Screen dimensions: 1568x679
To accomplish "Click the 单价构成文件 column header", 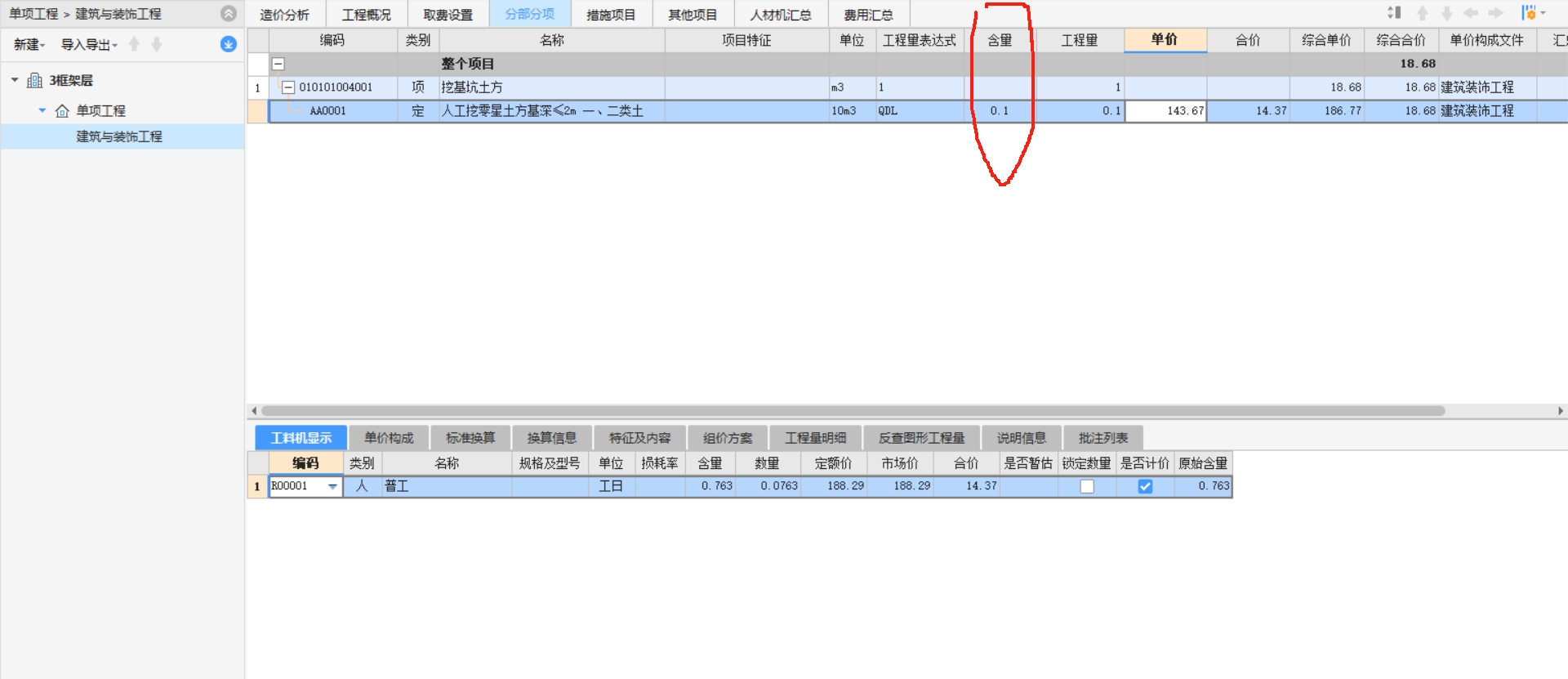I will click(x=1486, y=40).
